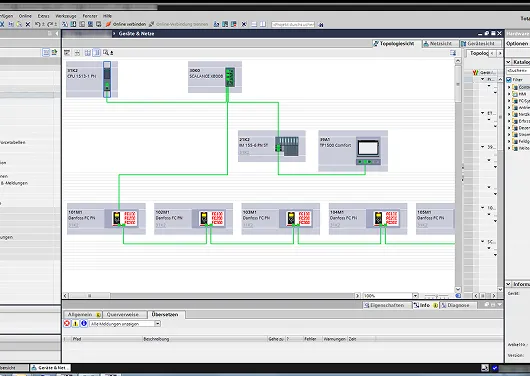Collapse the Information section expander
The width and height of the screenshot is (530, 376).
point(509,284)
